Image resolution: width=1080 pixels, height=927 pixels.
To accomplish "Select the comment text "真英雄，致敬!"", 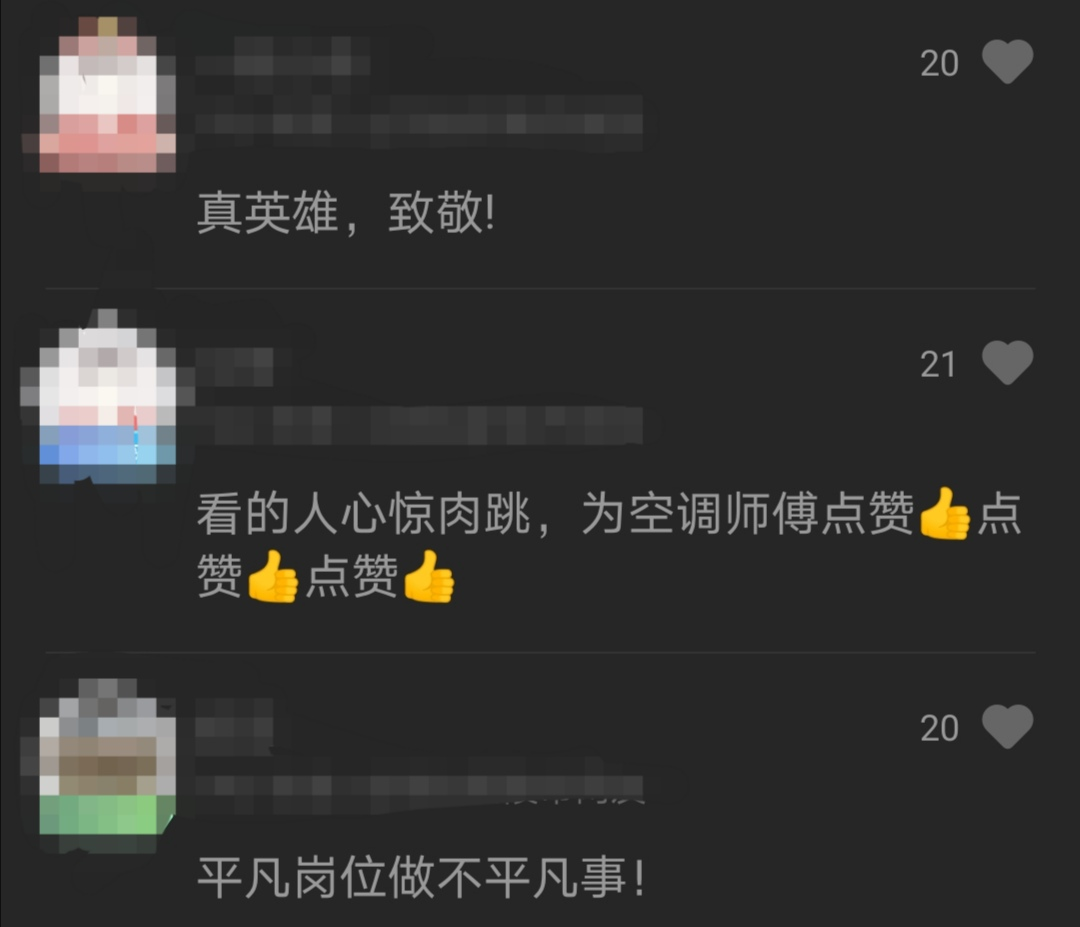I will [x=346, y=213].
